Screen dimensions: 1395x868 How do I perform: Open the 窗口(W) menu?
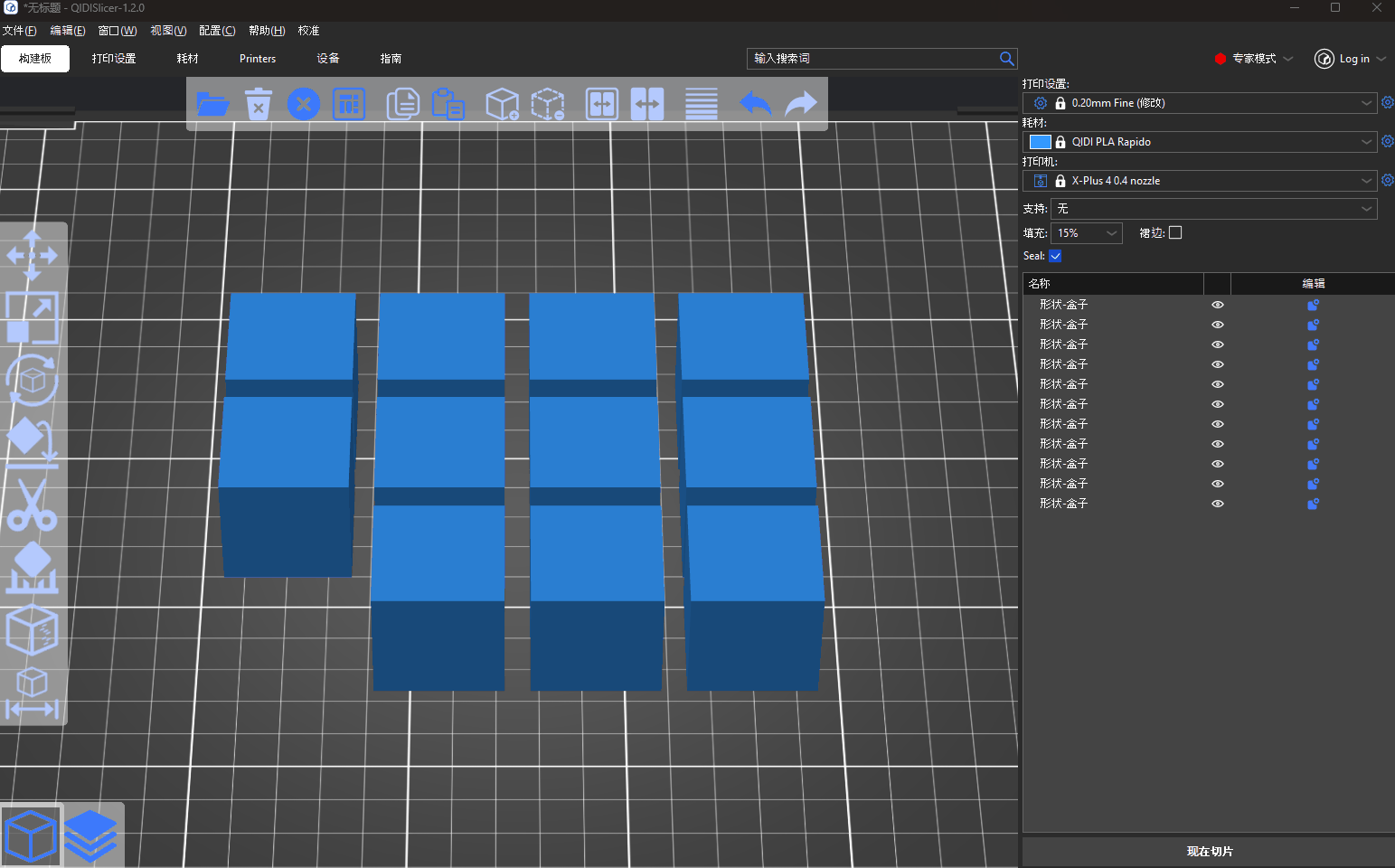(118, 31)
